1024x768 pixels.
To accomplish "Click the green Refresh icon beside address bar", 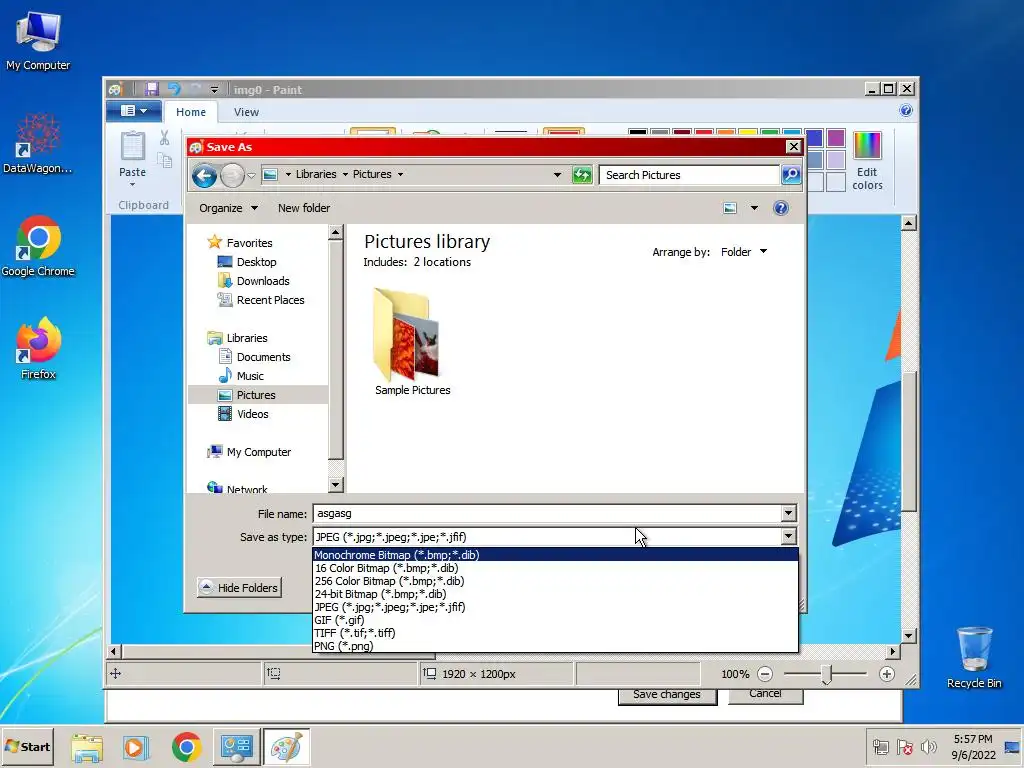I will coord(581,174).
